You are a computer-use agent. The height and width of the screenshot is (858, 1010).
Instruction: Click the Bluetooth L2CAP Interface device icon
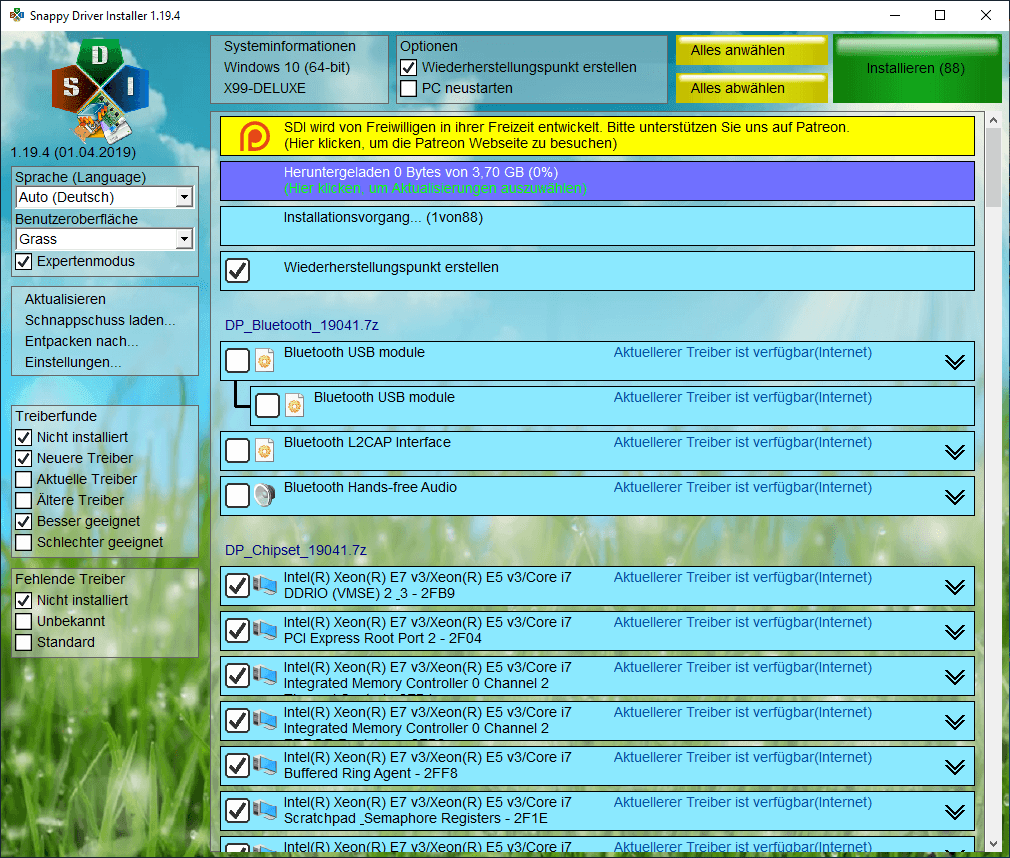264,451
